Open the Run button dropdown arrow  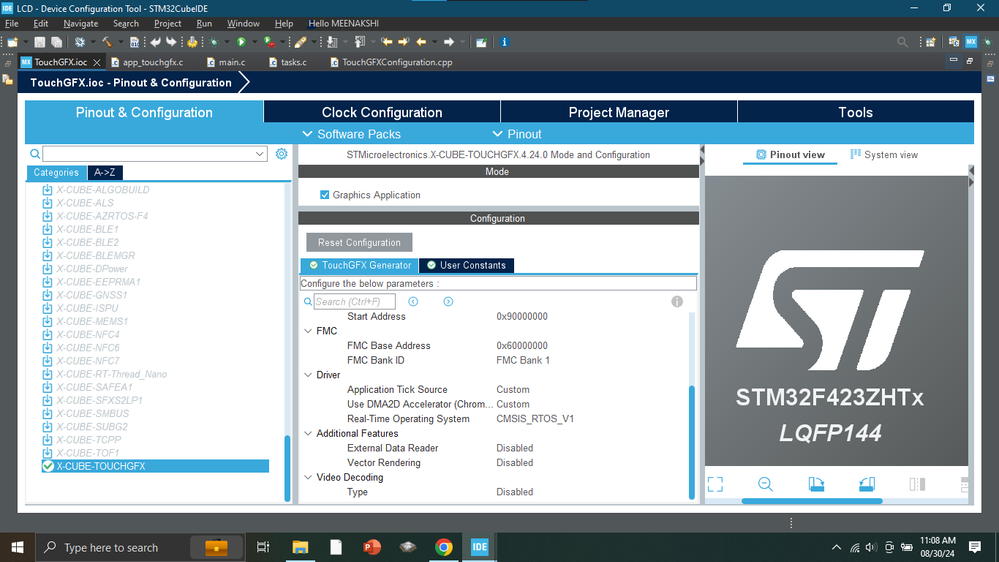coord(254,42)
